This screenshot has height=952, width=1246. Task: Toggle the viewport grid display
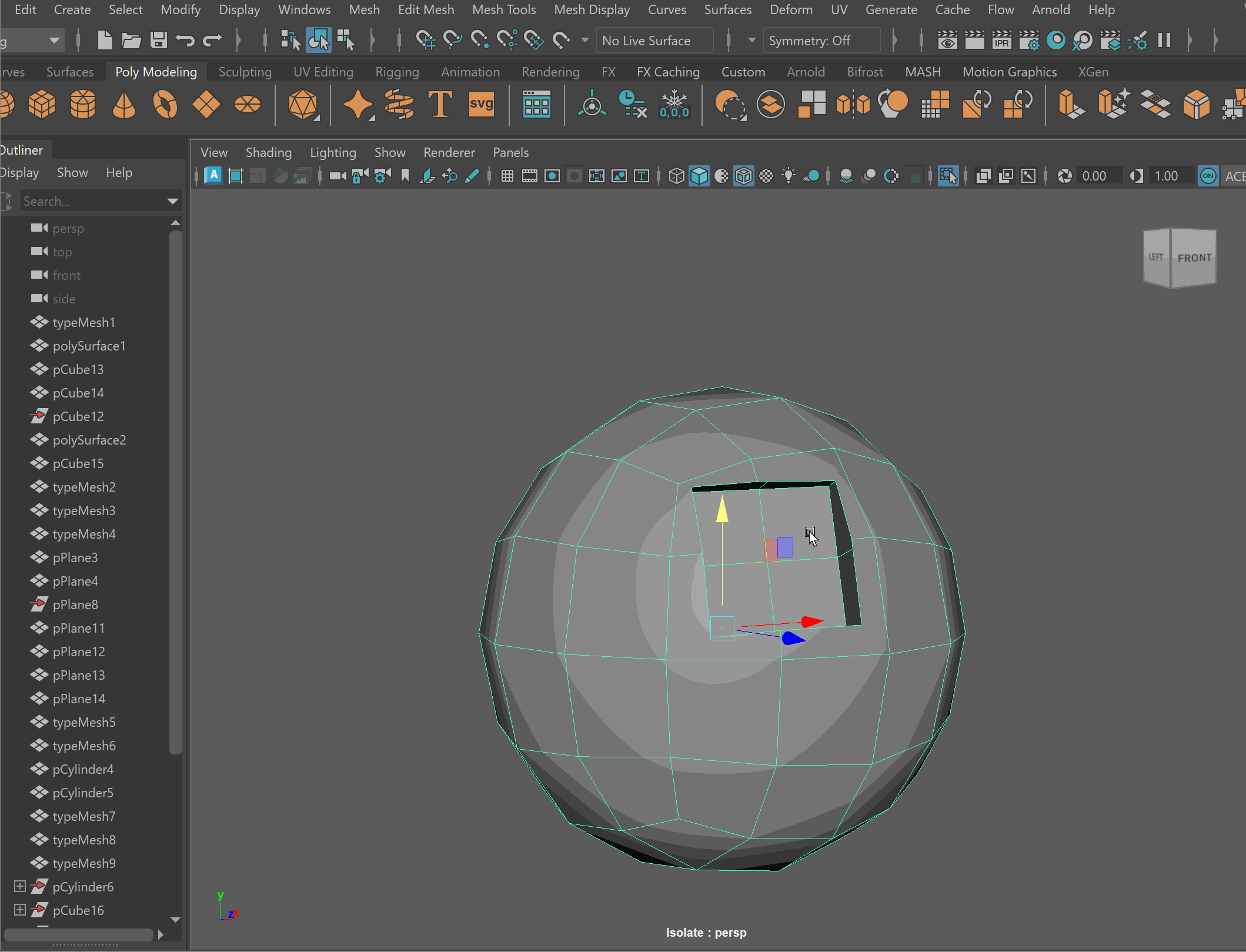[x=507, y=176]
